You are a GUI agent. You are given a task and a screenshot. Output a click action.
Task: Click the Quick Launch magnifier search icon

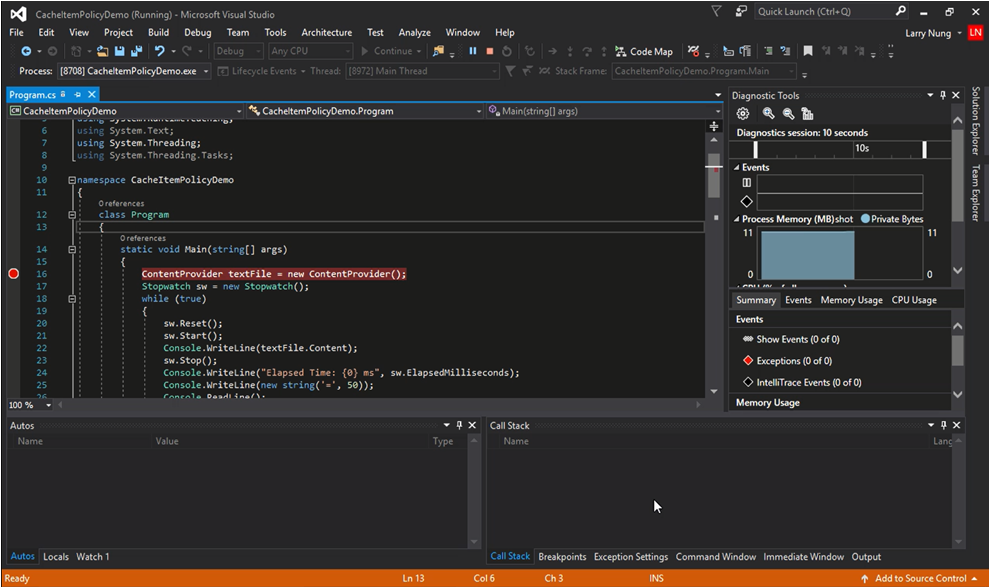click(x=901, y=11)
